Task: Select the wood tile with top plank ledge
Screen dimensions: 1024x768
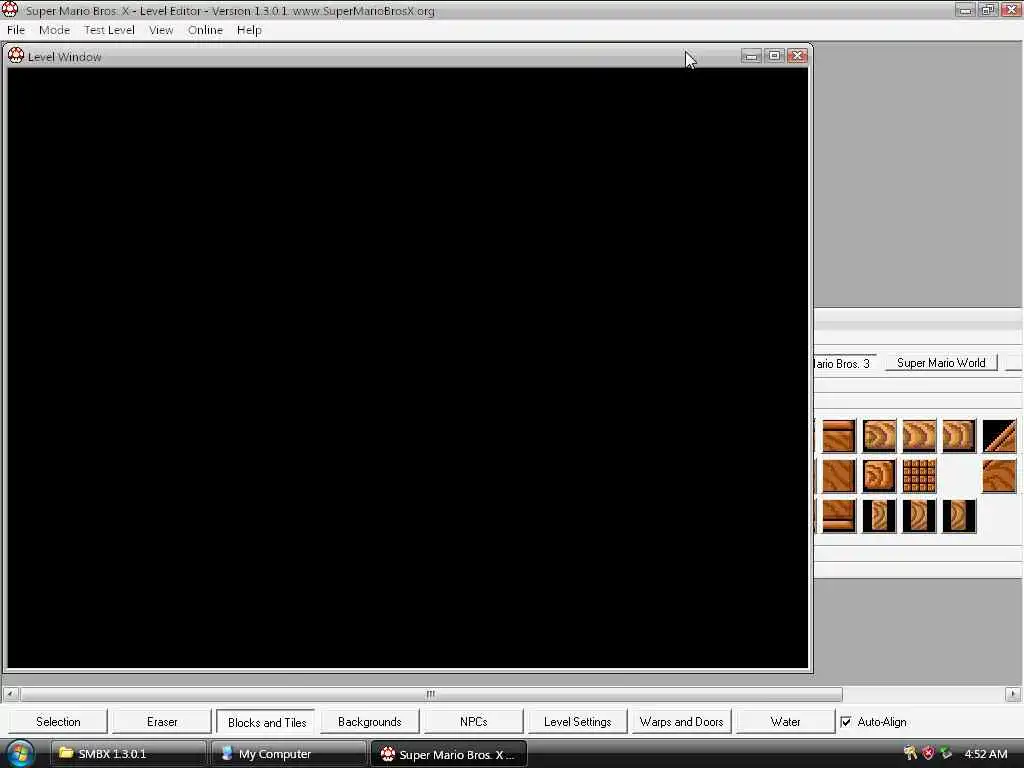Action: (x=839, y=436)
